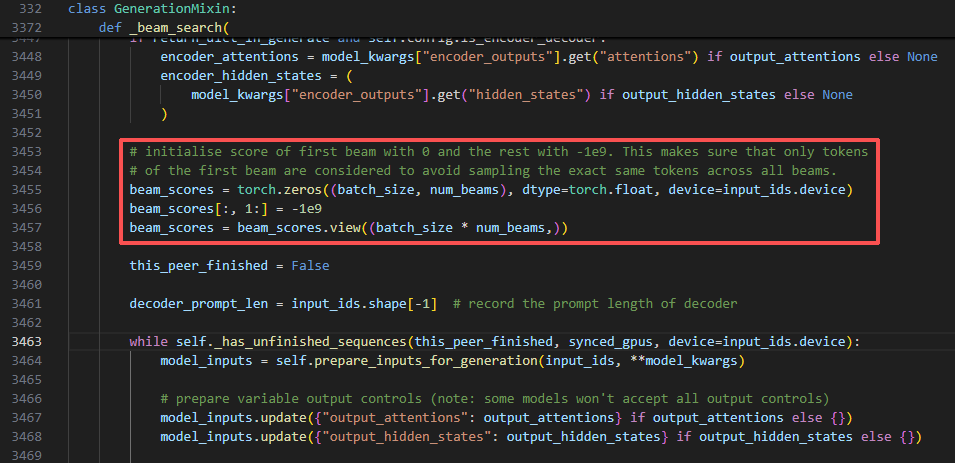Click line number 3467 in the gutter
The image size is (955, 463).
click(x=27, y=417)
